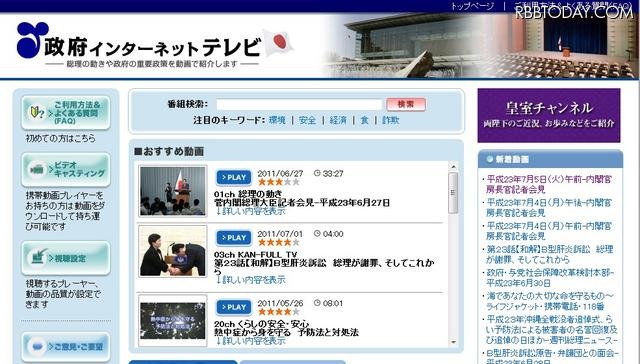Open the ビデオキャスティング button
The width and height of the screenshot is (640, 364).
66,169
